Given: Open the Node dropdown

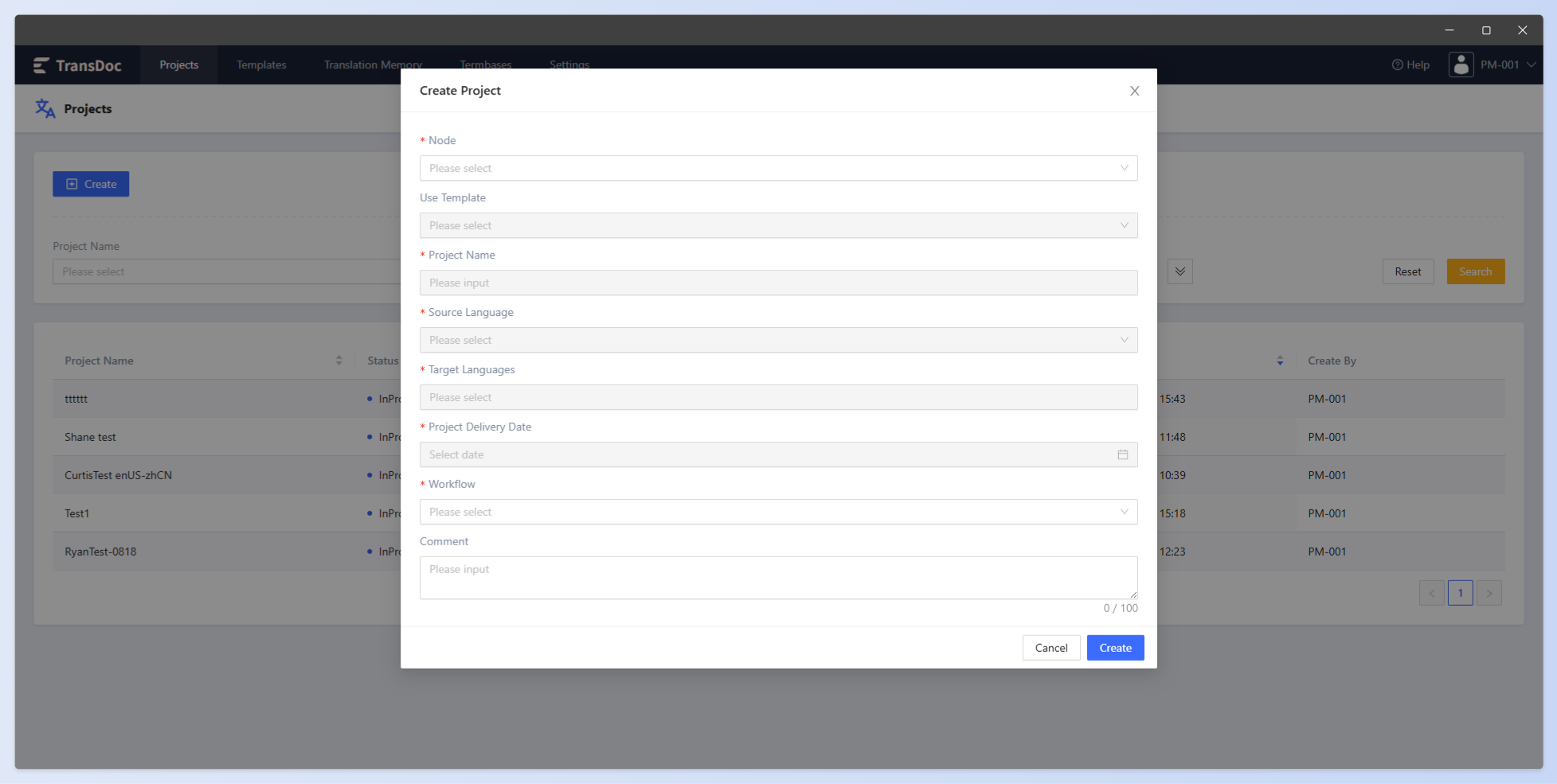Looking at the screenshot, I should pyautogui.click(x=778, y=168).
